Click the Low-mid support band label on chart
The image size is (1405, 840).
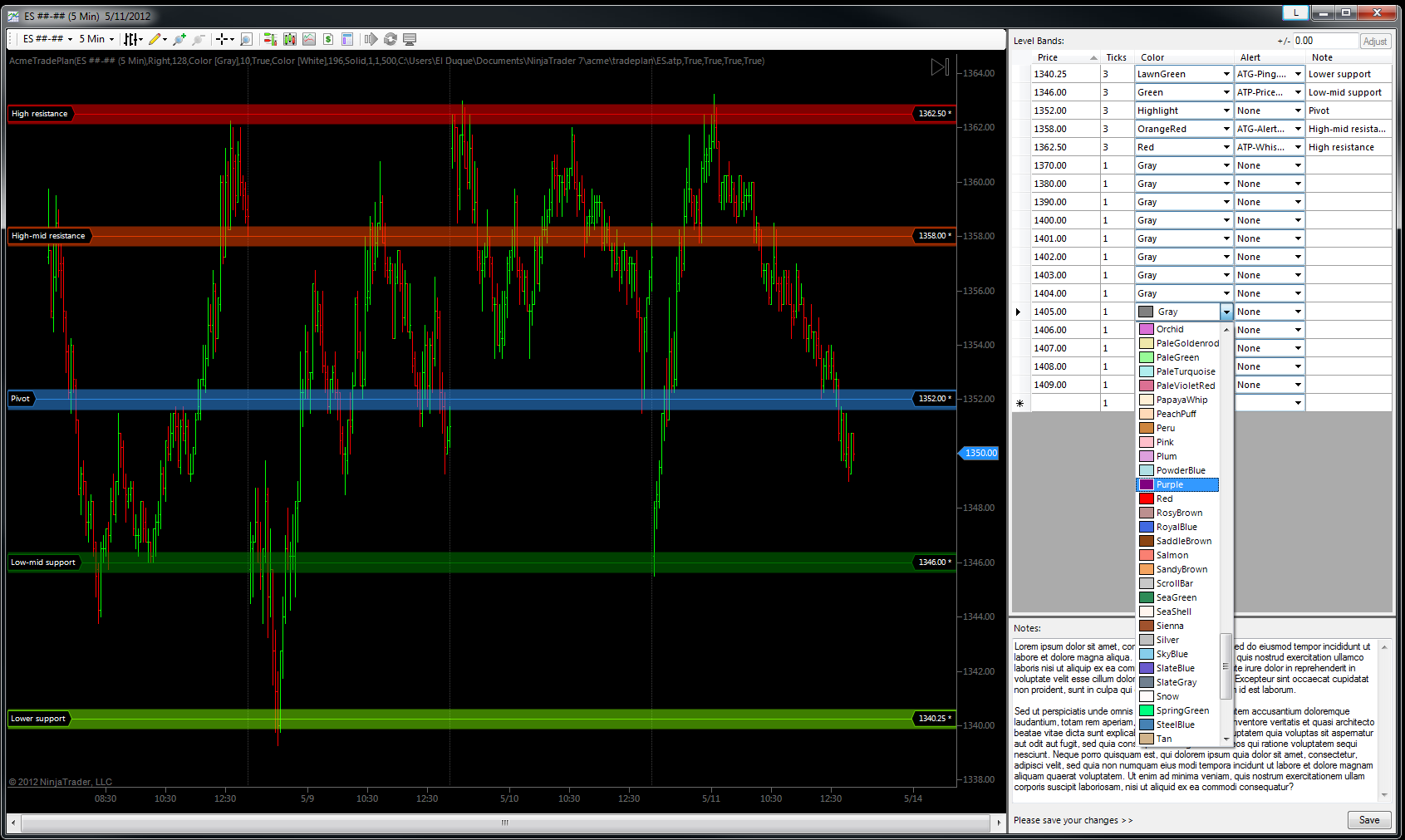(43, 562)
